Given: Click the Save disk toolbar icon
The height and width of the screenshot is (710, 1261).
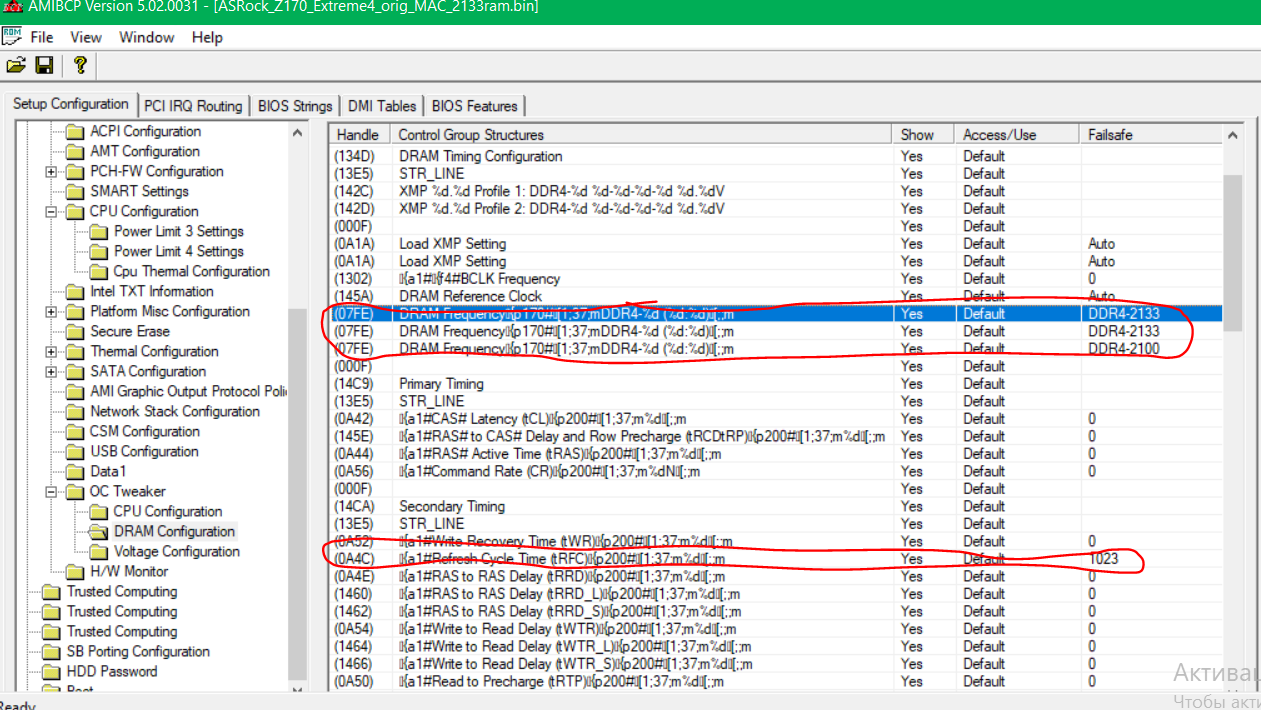Looking at the screenshot, I should pyautogui.click(x=44, y=66).
